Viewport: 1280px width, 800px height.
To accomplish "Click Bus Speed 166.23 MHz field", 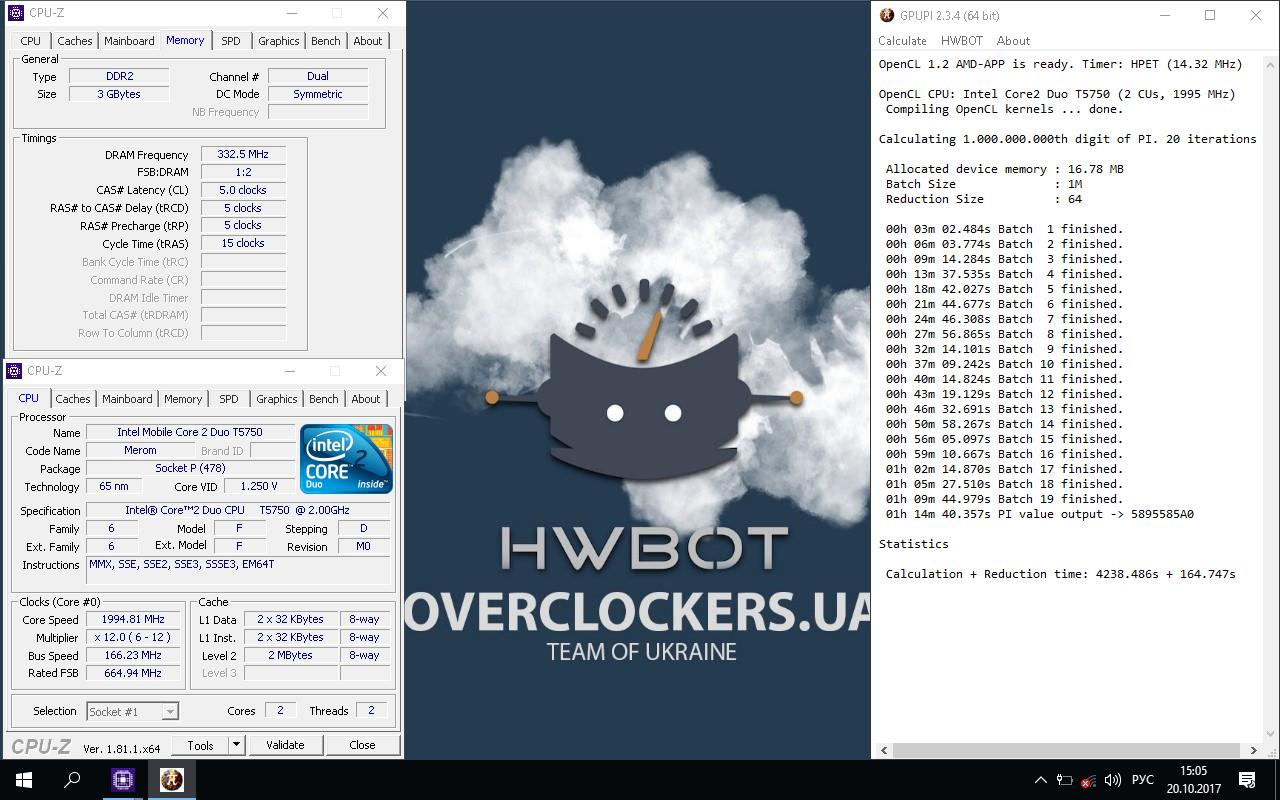I will pos(133,656).
